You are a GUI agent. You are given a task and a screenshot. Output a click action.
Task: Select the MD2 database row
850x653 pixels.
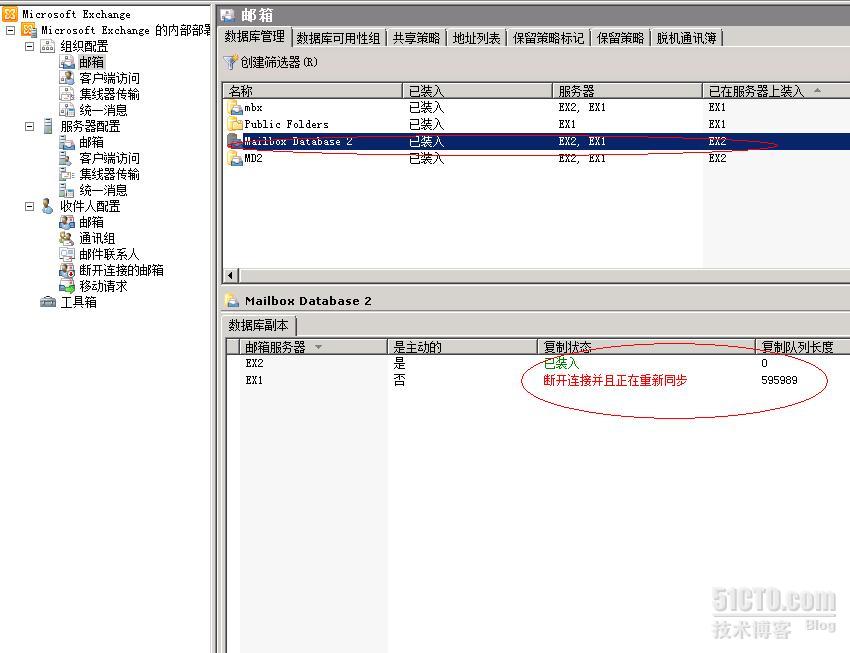536,158
